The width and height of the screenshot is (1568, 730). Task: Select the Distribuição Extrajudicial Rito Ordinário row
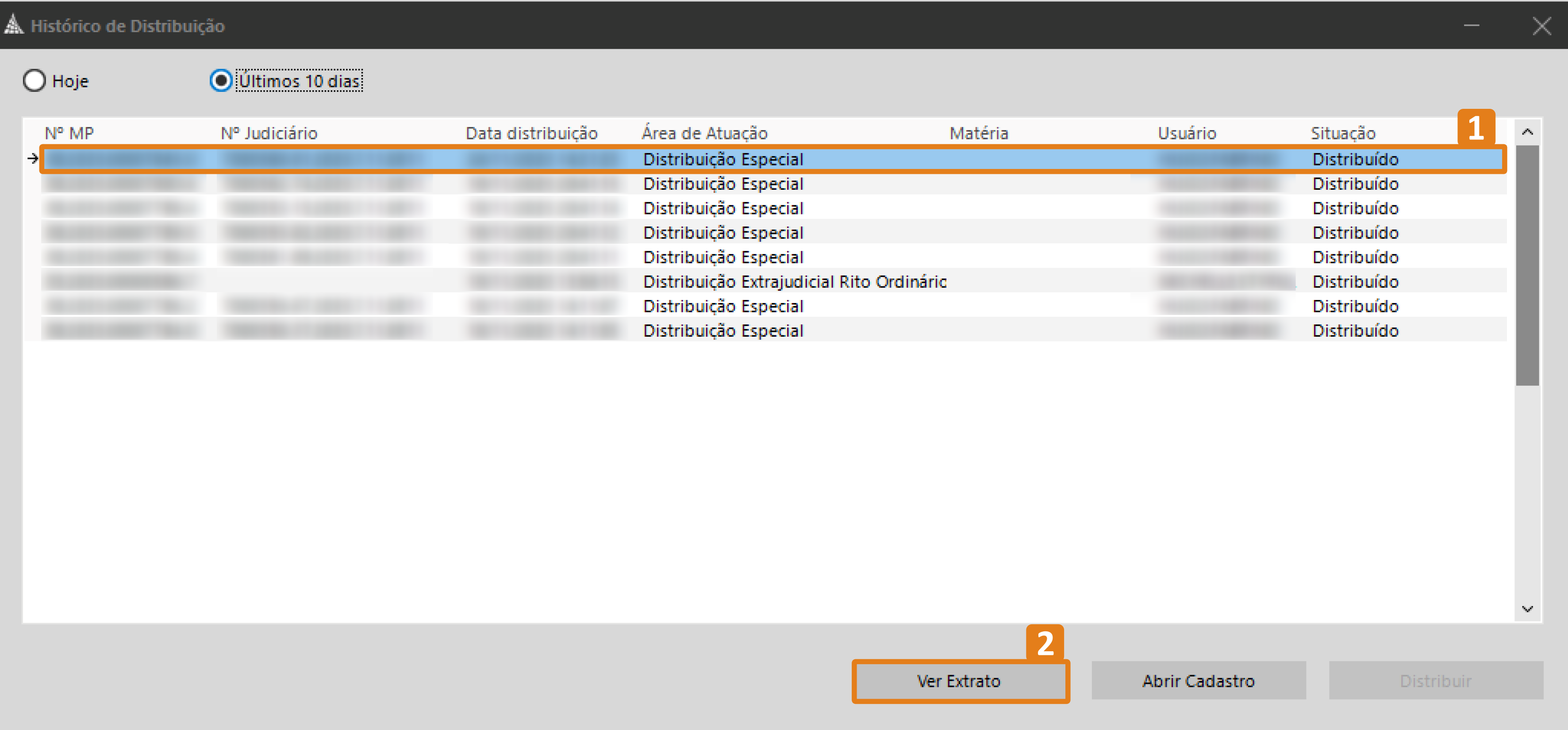[794, 282]
